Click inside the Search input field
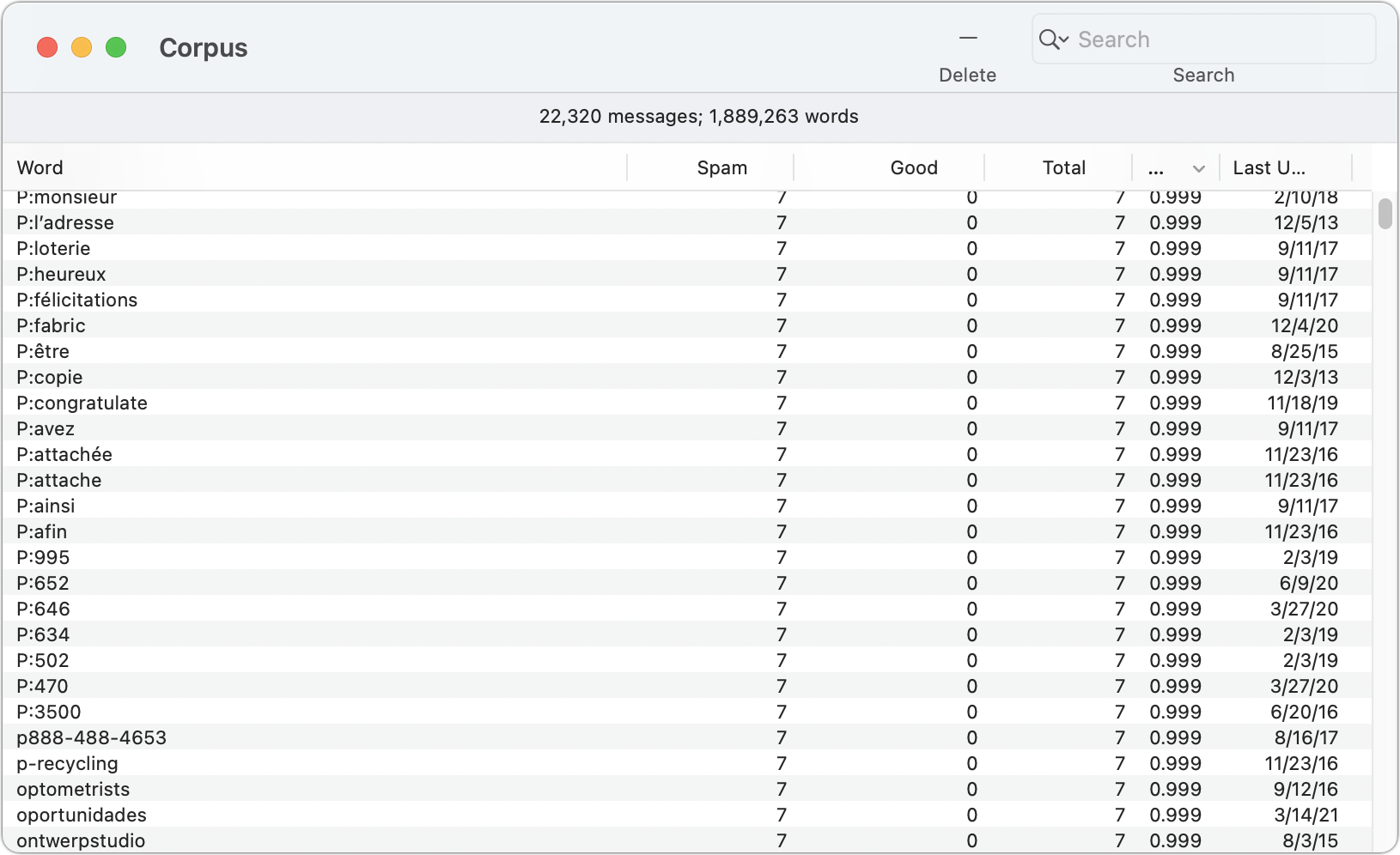The height and width of the screenshot is (855, 1400). pyautogui.click(x=1202, y=39)
